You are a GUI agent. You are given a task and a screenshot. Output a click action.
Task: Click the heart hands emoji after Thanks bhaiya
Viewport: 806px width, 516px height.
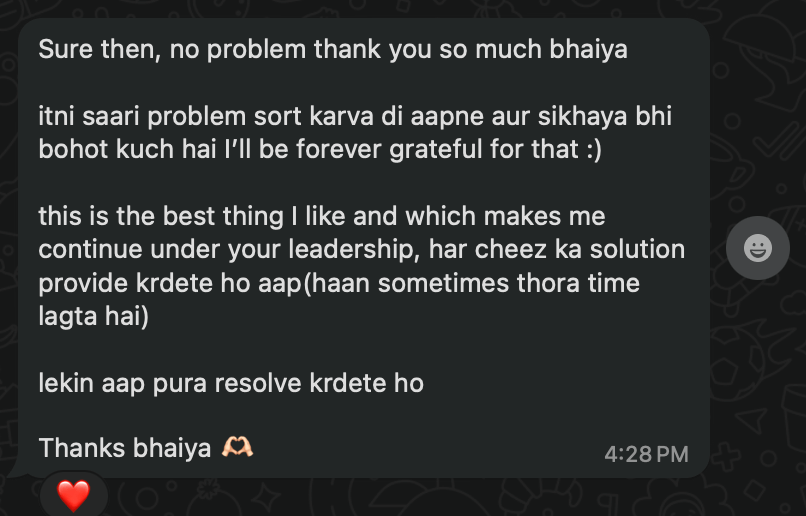tap(237, 447)
